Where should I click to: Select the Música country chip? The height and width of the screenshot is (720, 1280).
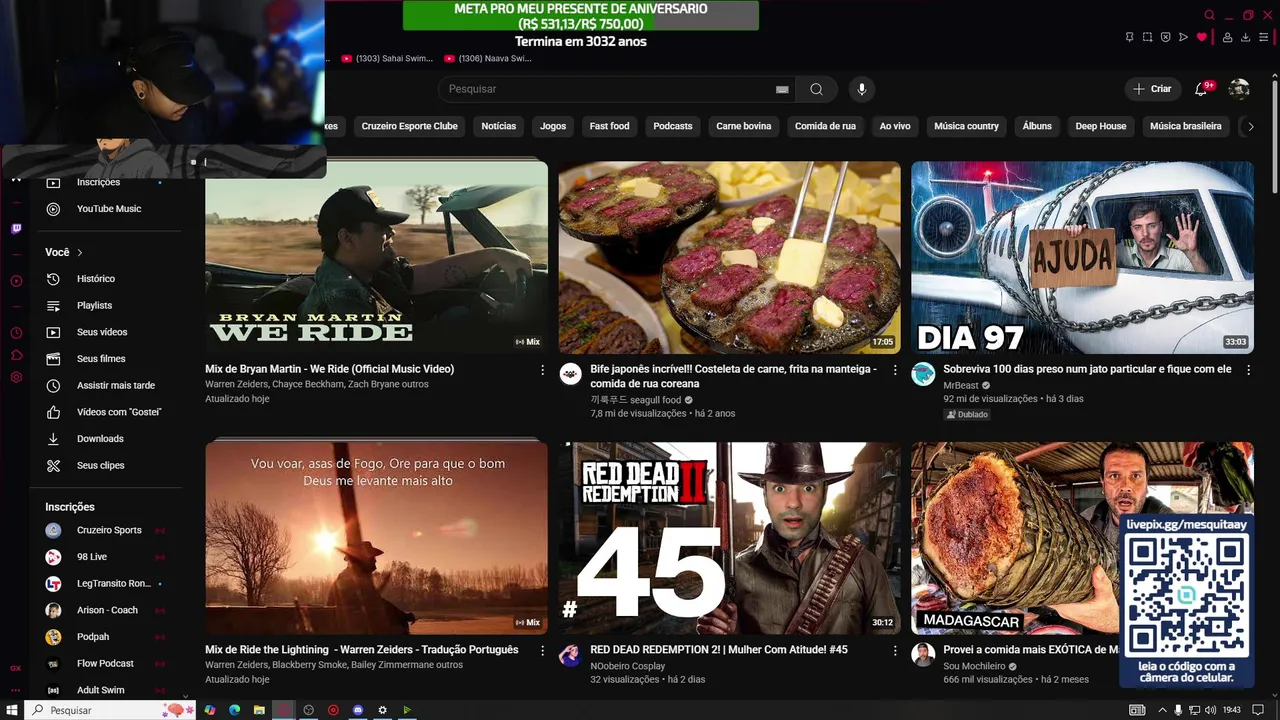[966, 126]
